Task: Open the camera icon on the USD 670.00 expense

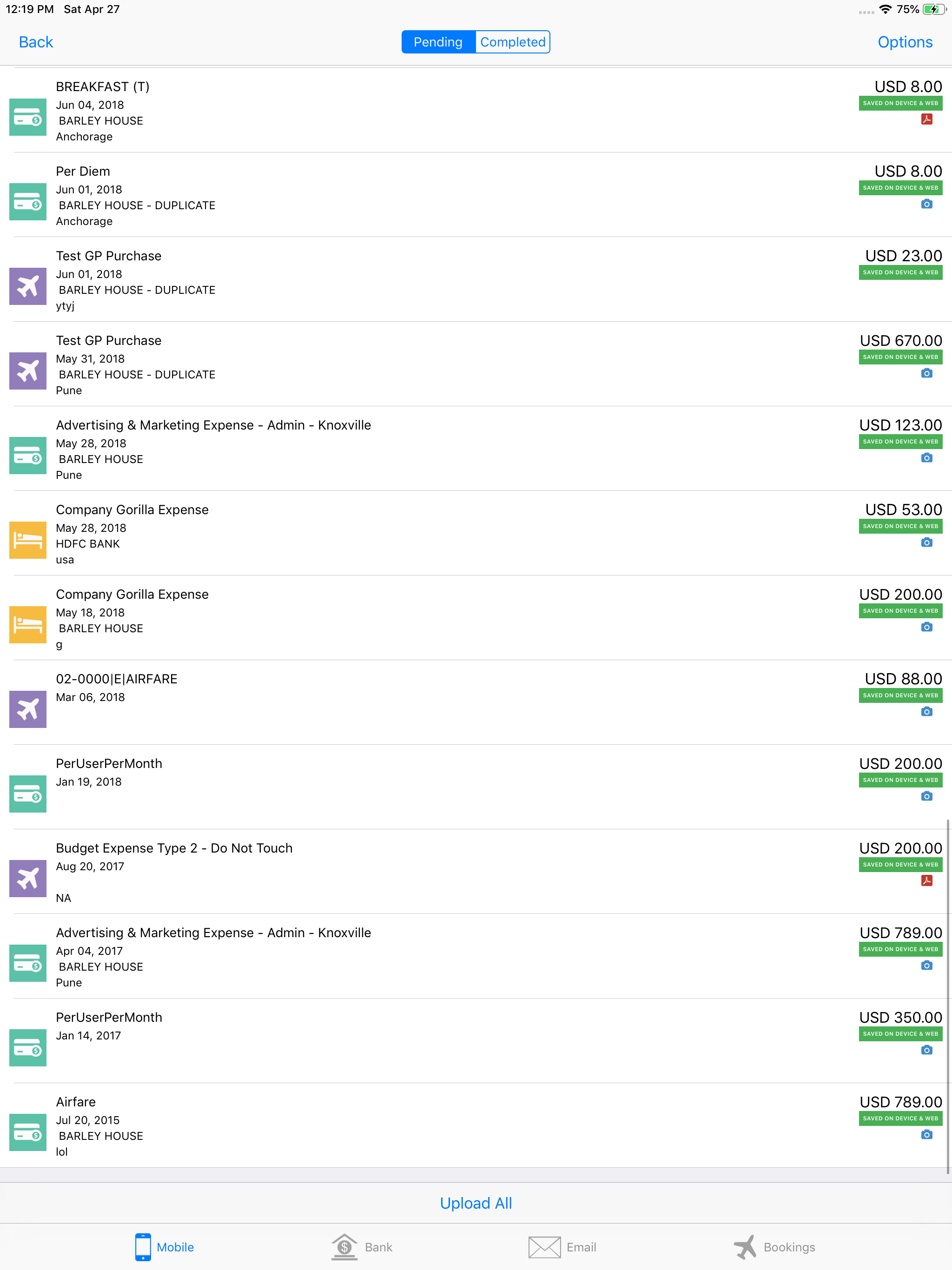Action: coord(926,373)
